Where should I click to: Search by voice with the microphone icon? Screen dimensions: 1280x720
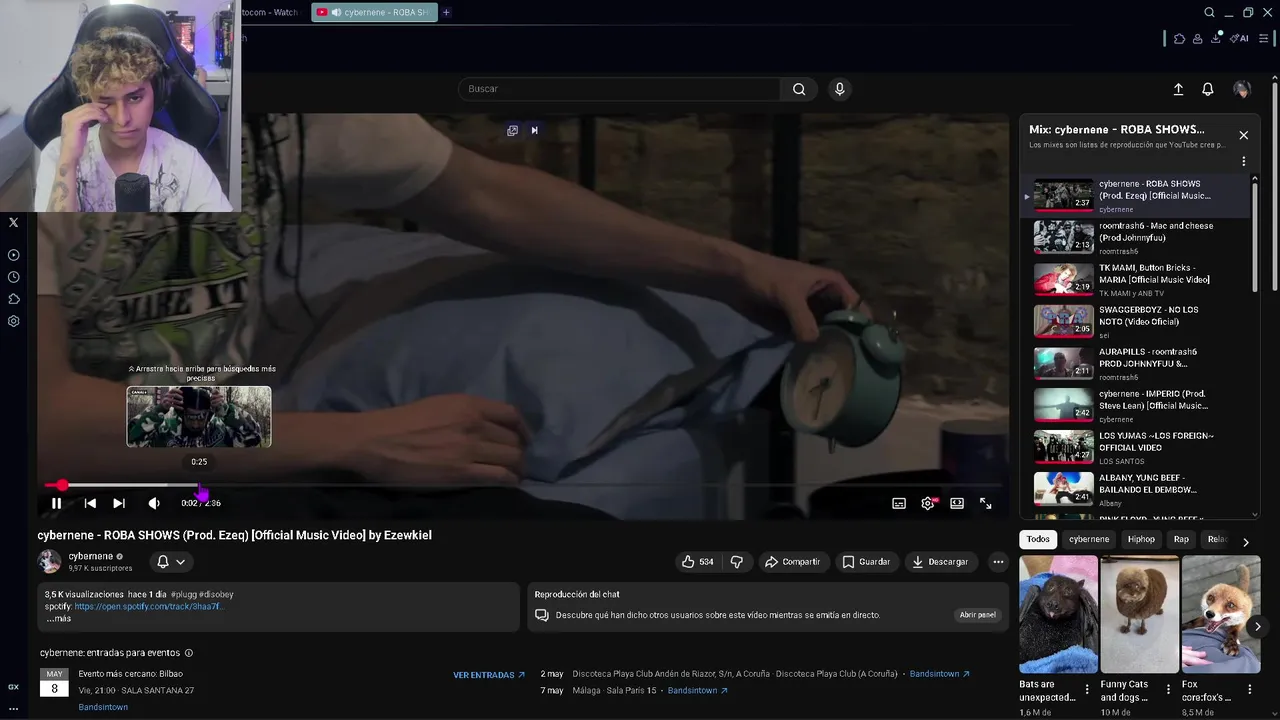tap(840, 89)
